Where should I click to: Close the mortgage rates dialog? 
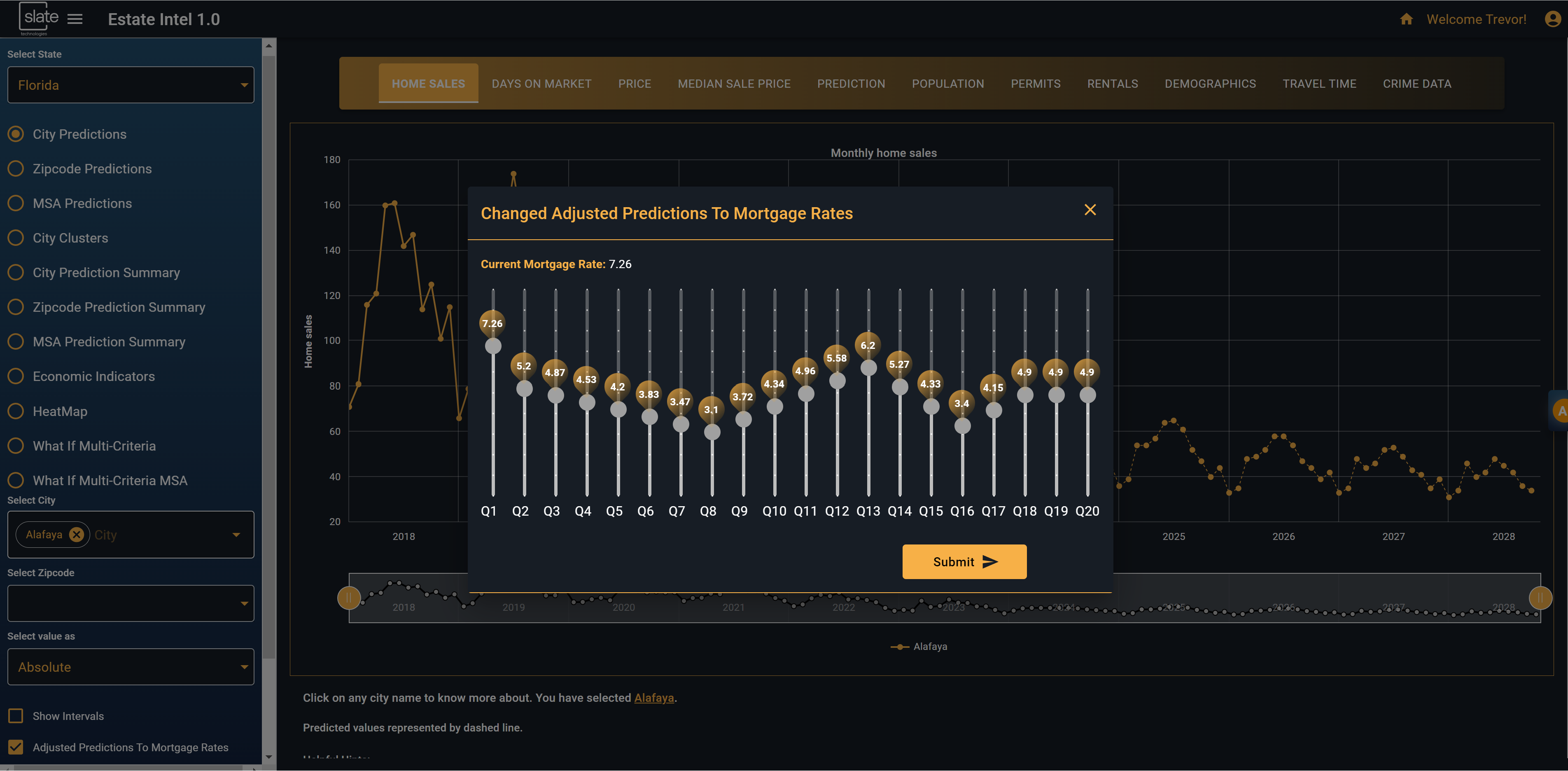pos(1090,210)
